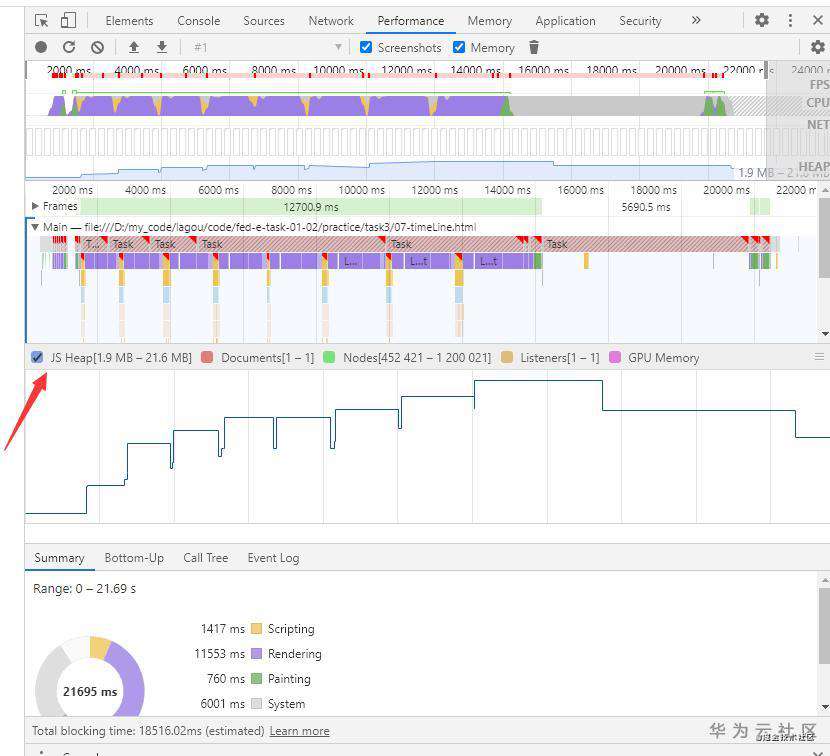This screenshot has height=756, width=830.
Task: Open DevTools settings gear in top bar
Action: pos(762,20)
